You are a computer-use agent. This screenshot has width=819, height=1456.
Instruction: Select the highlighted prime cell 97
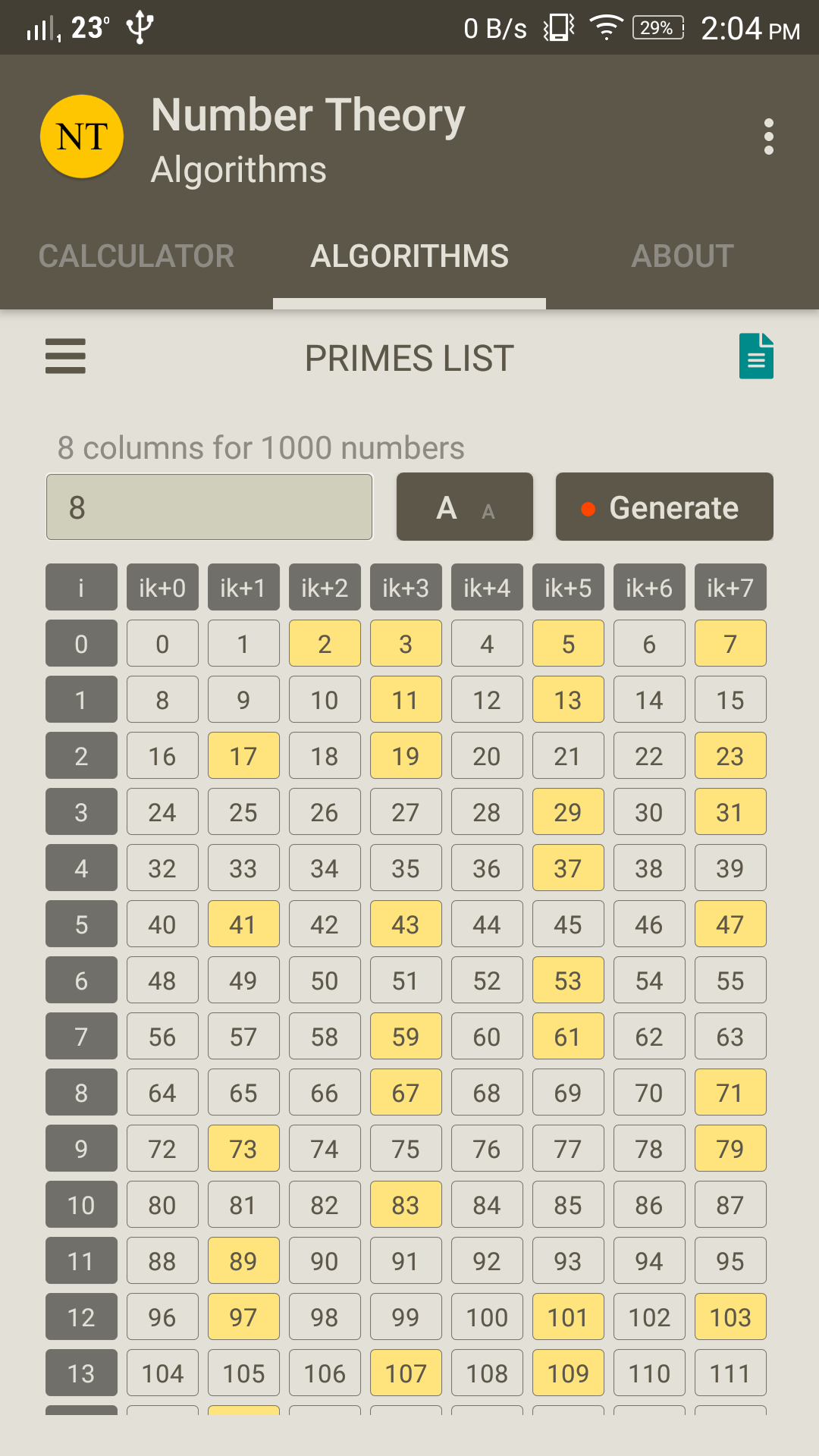pyautogui.click(x=243, y=1316)
